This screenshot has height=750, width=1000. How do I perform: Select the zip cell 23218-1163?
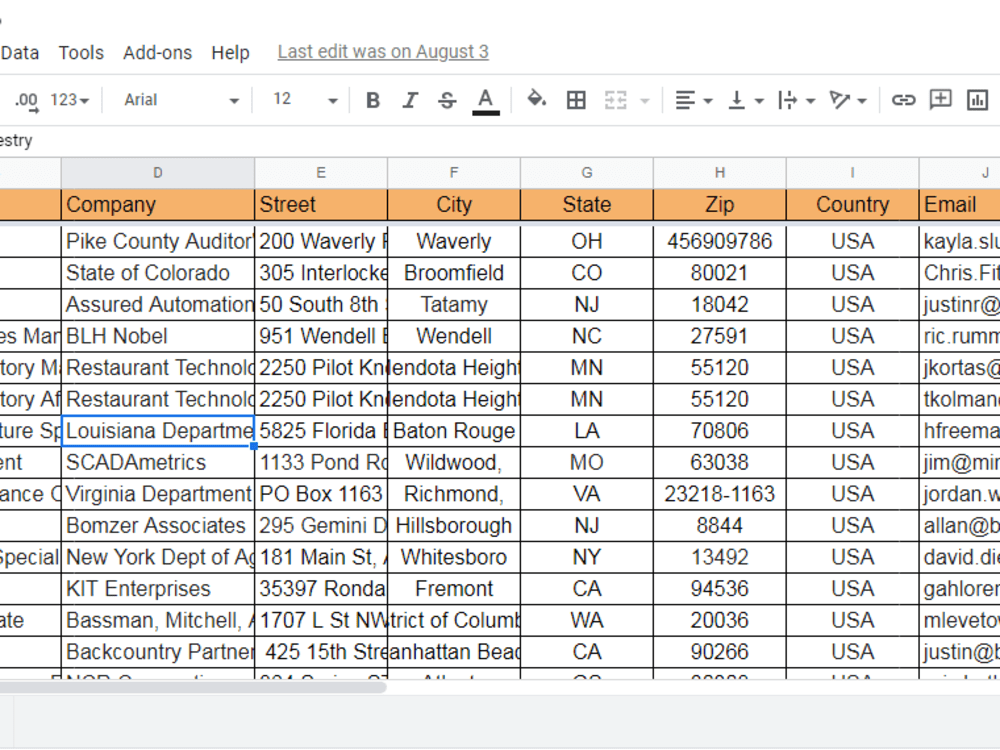pyautogui.click(x=719, y=494)
